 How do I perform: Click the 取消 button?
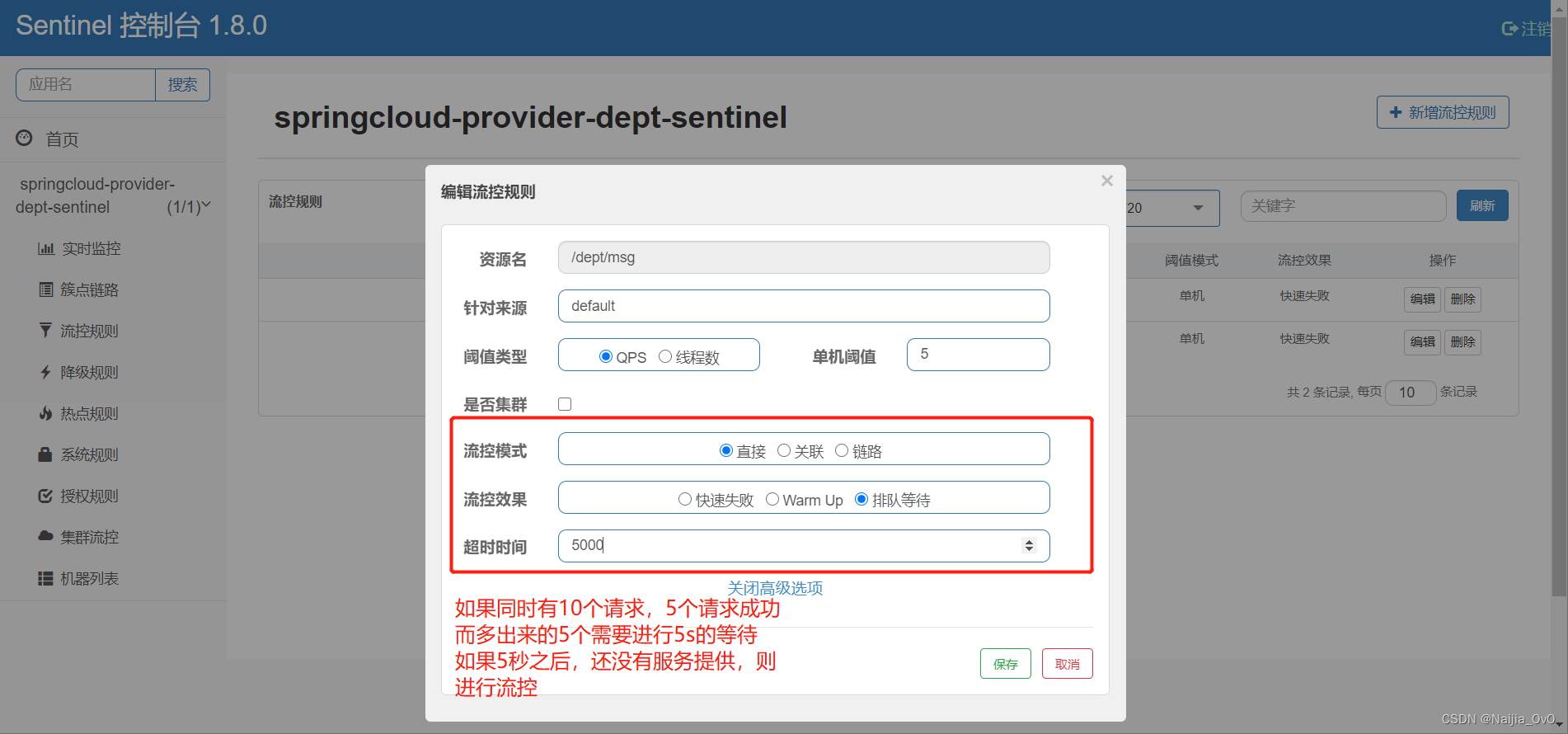(1068, 664)
